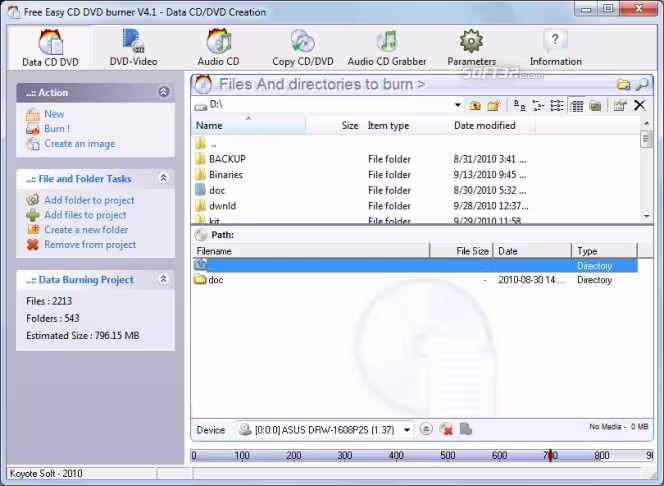This screenshot has width=664, height=486.
Task: Click Add folder to project
Action: (x=89, y=200)
